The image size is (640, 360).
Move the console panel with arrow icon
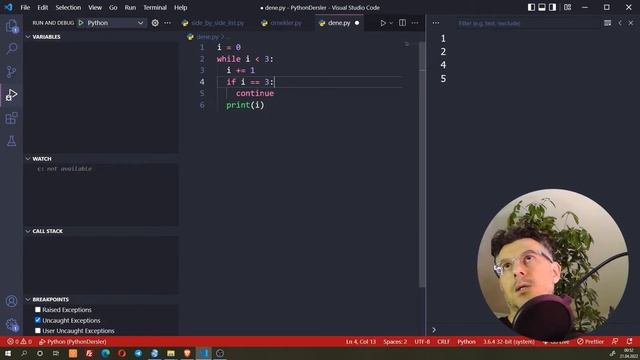tap(620, 23)
